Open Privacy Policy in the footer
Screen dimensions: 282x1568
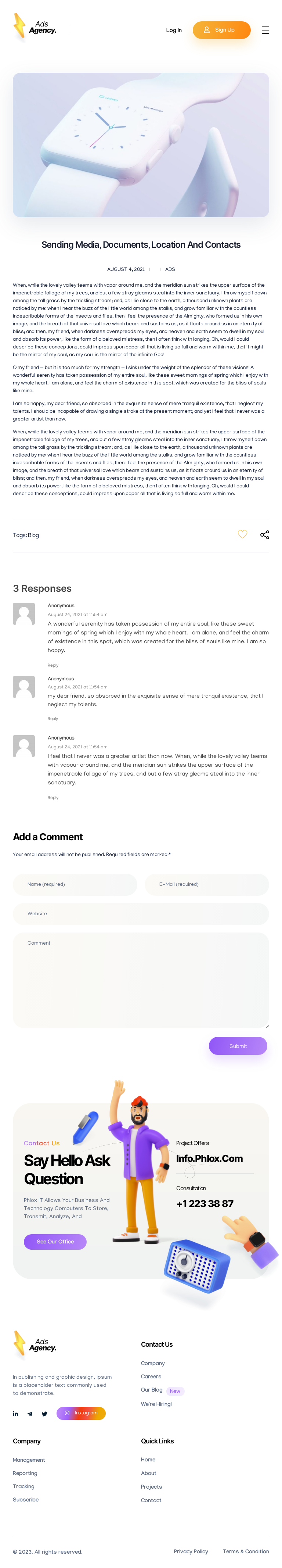[190, 1551]
